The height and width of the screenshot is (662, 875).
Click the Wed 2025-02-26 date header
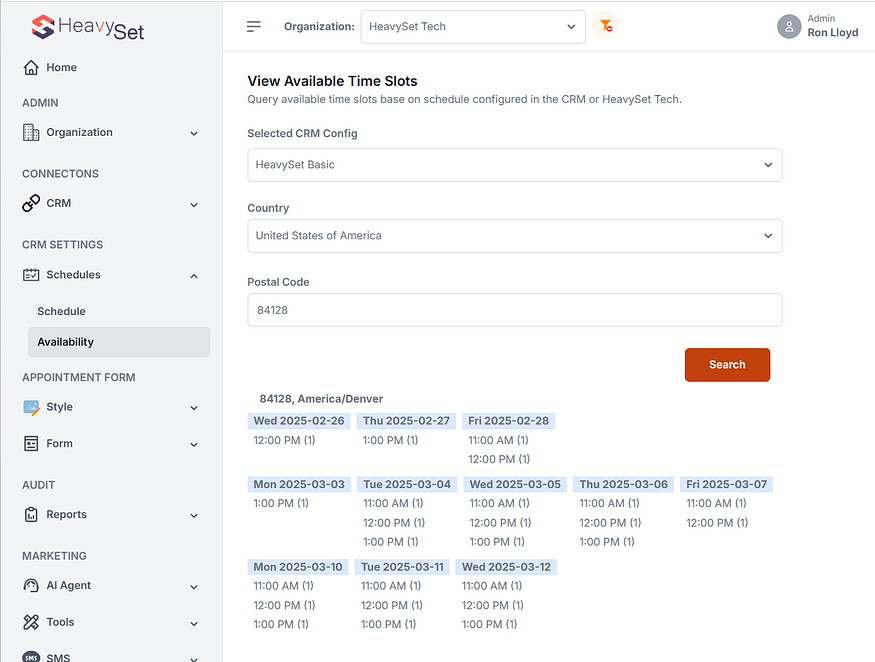[299, 421]
